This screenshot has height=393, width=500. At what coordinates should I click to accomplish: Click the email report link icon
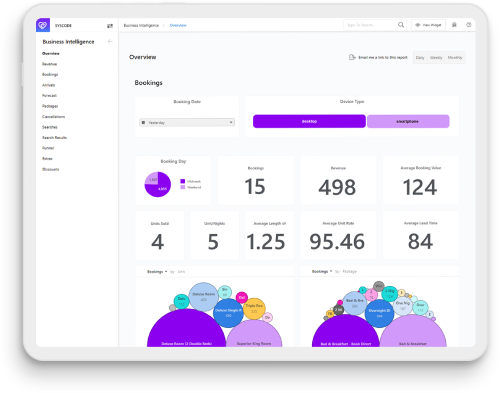click(x=352, y=57)
